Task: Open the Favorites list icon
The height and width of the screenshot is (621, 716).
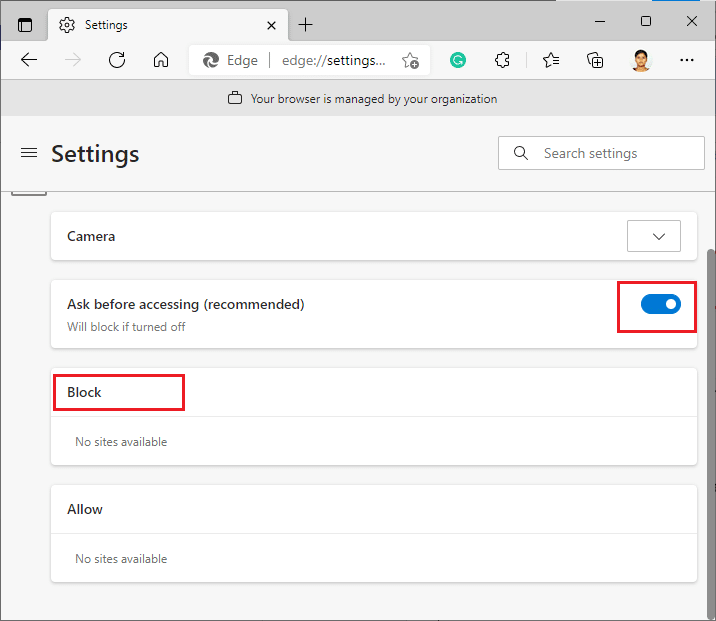Action: pyautogui.click(x=551, y=60)
